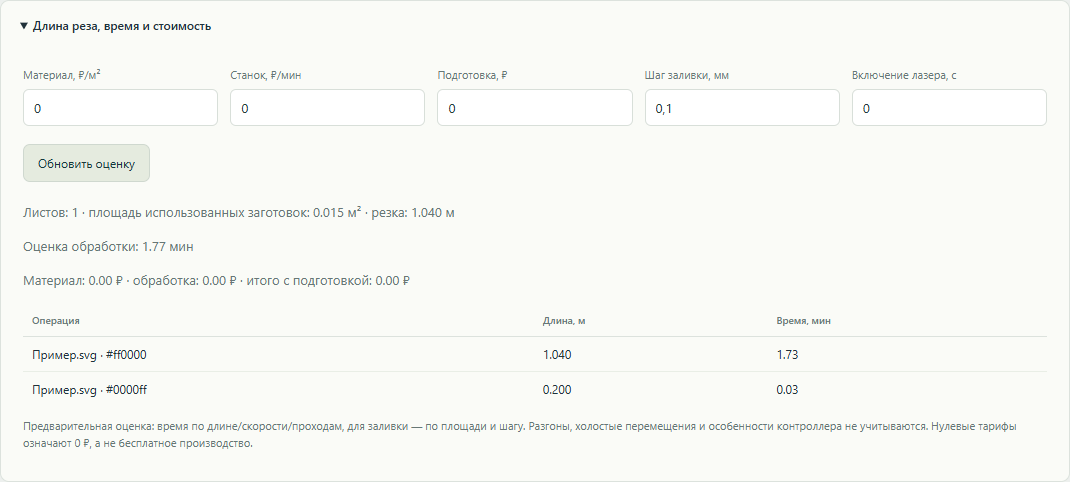Select the 'Пример.svg · #0000ff' row
This screenshot has height=482, width=1070.
[535, 390]
